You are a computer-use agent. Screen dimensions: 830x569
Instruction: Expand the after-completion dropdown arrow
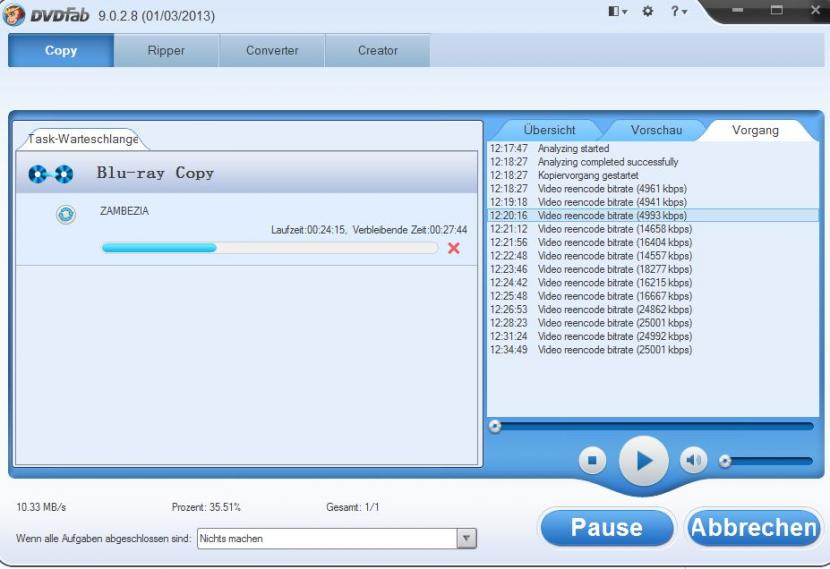466,538
